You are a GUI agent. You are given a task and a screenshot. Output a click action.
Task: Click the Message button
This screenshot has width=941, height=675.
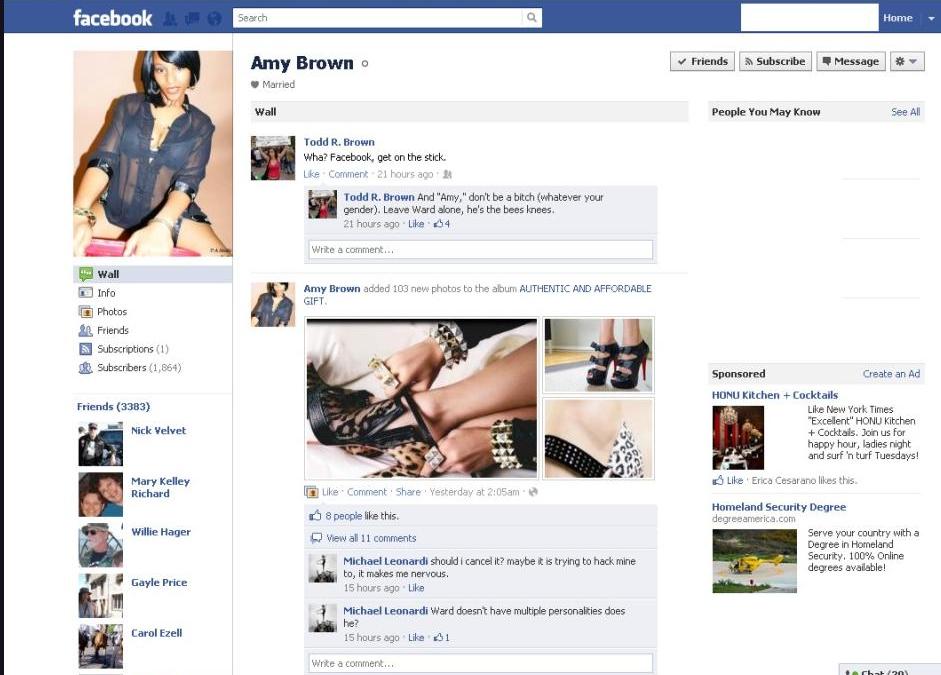(x=849, y=62)
